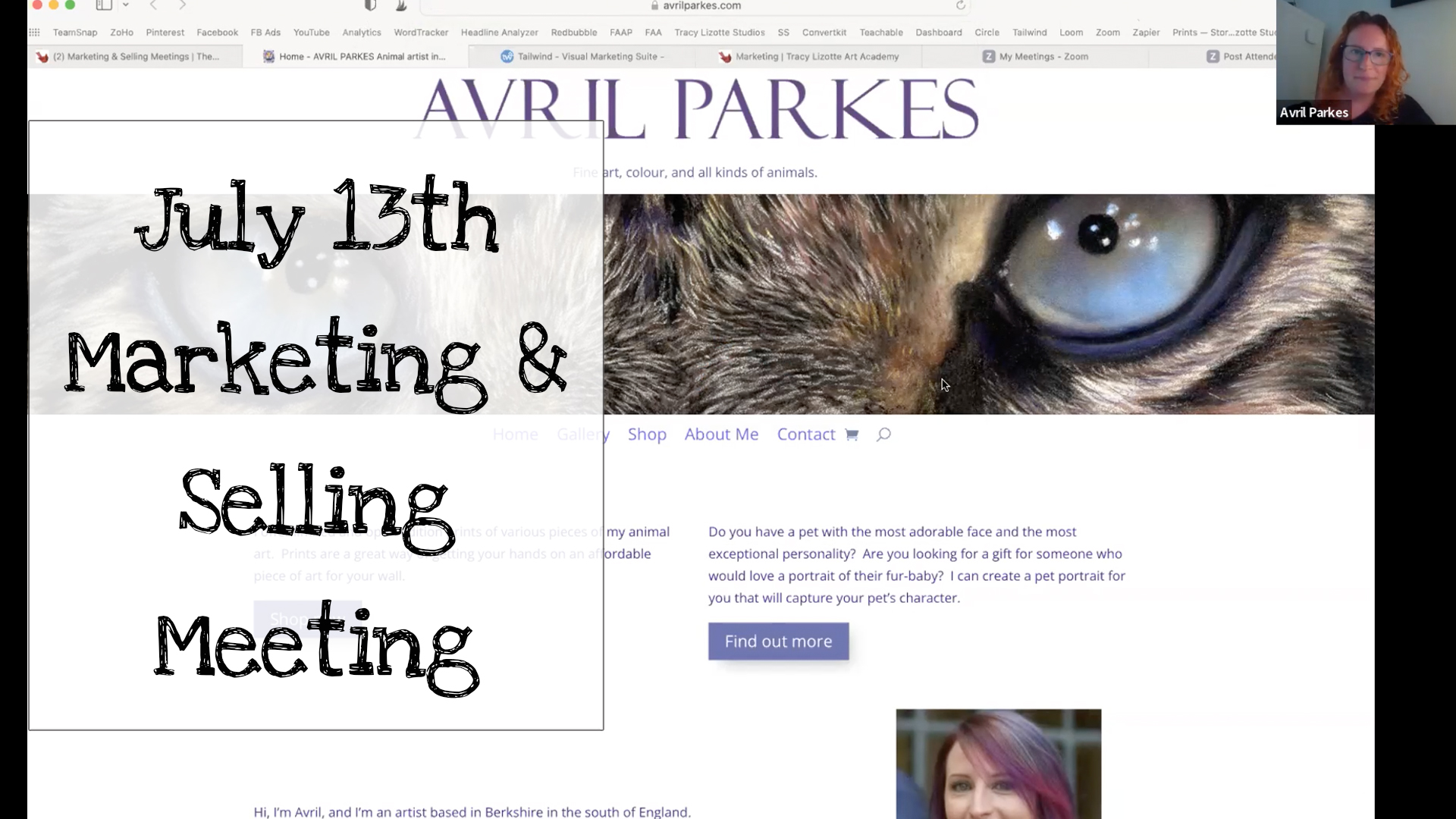This screenshot has height=819, width=1456.
Task: Open the Zapier bookmark
Action: [x=1146, y=33]
